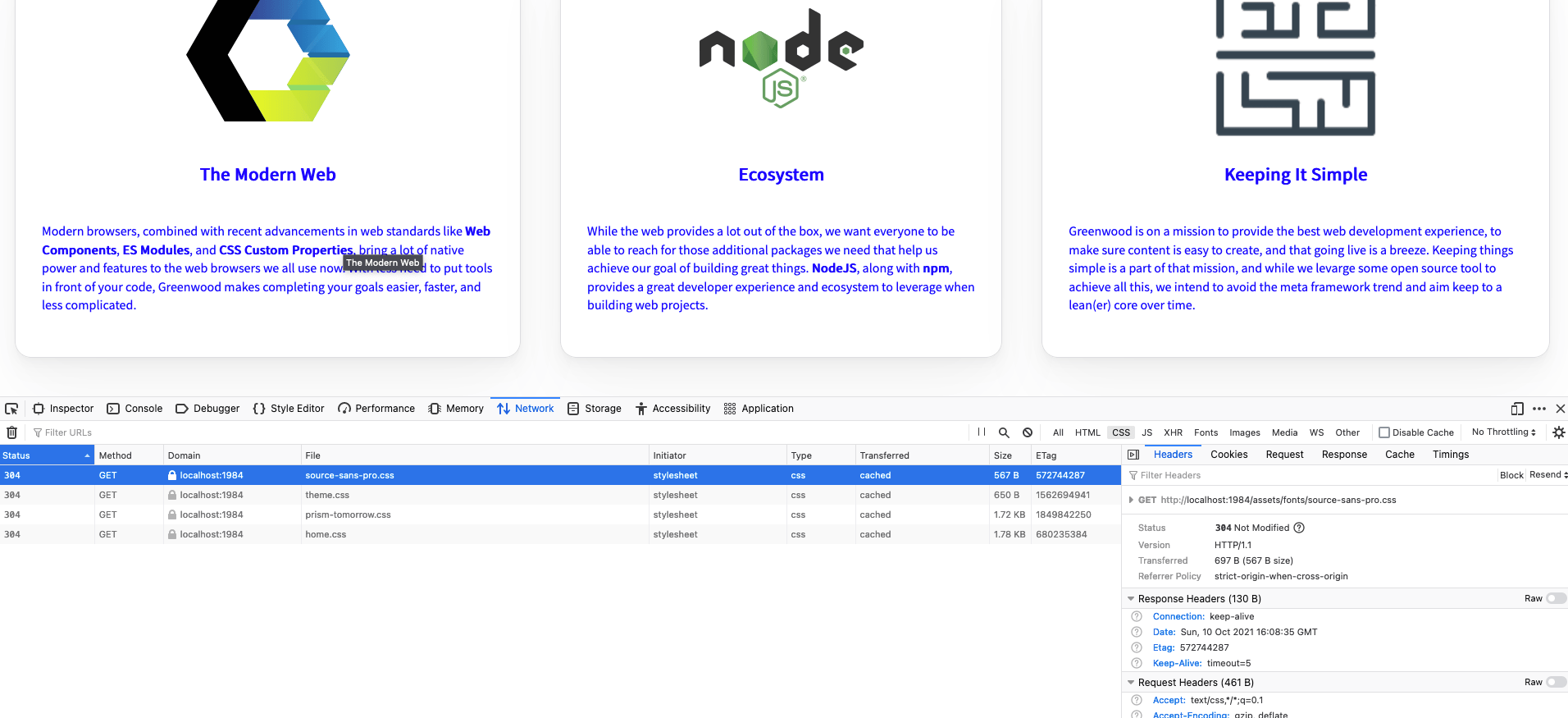Open the Resend dropdown menu

coord(1547,475)
